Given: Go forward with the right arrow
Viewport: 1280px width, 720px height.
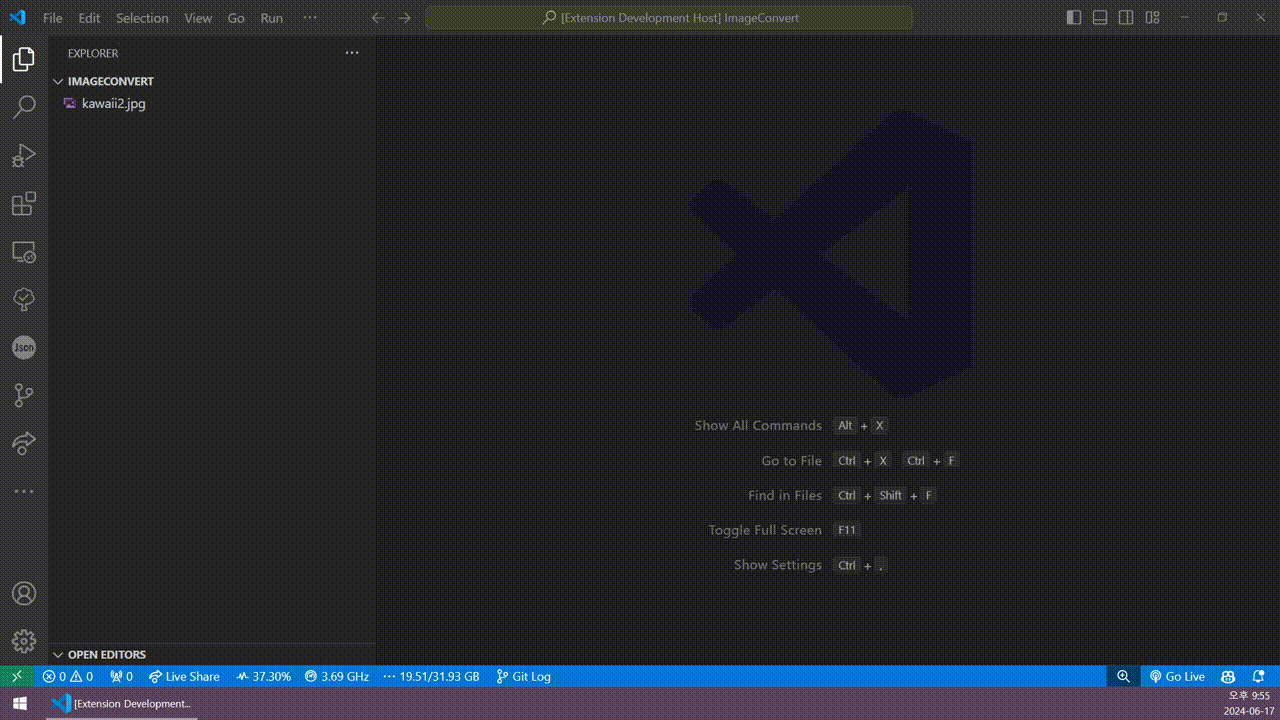Looking at the screenshot, I should coord(404,18).
